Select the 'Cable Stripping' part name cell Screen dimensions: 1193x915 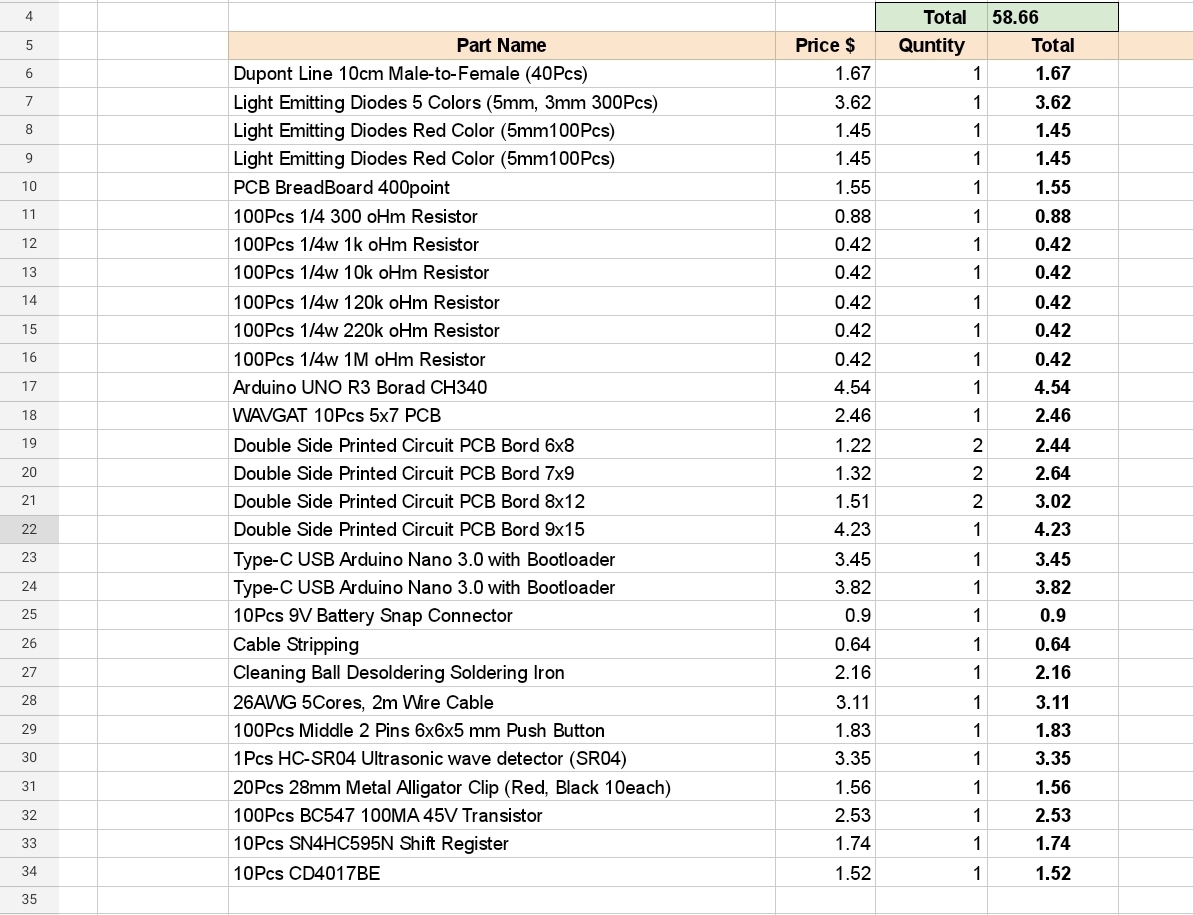(x=501, y=644)
